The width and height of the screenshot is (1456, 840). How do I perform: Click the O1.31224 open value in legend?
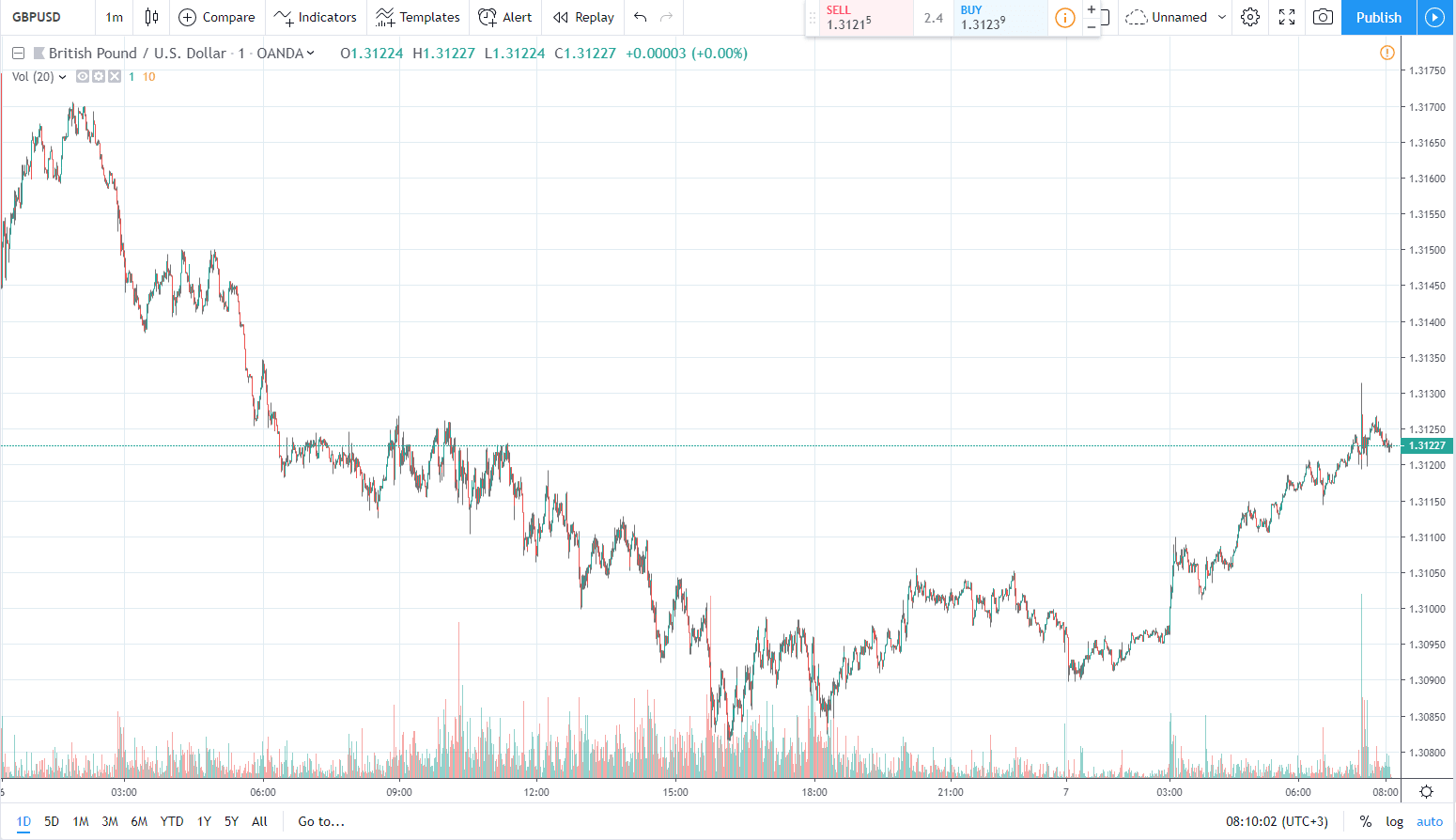pos(372,53)
